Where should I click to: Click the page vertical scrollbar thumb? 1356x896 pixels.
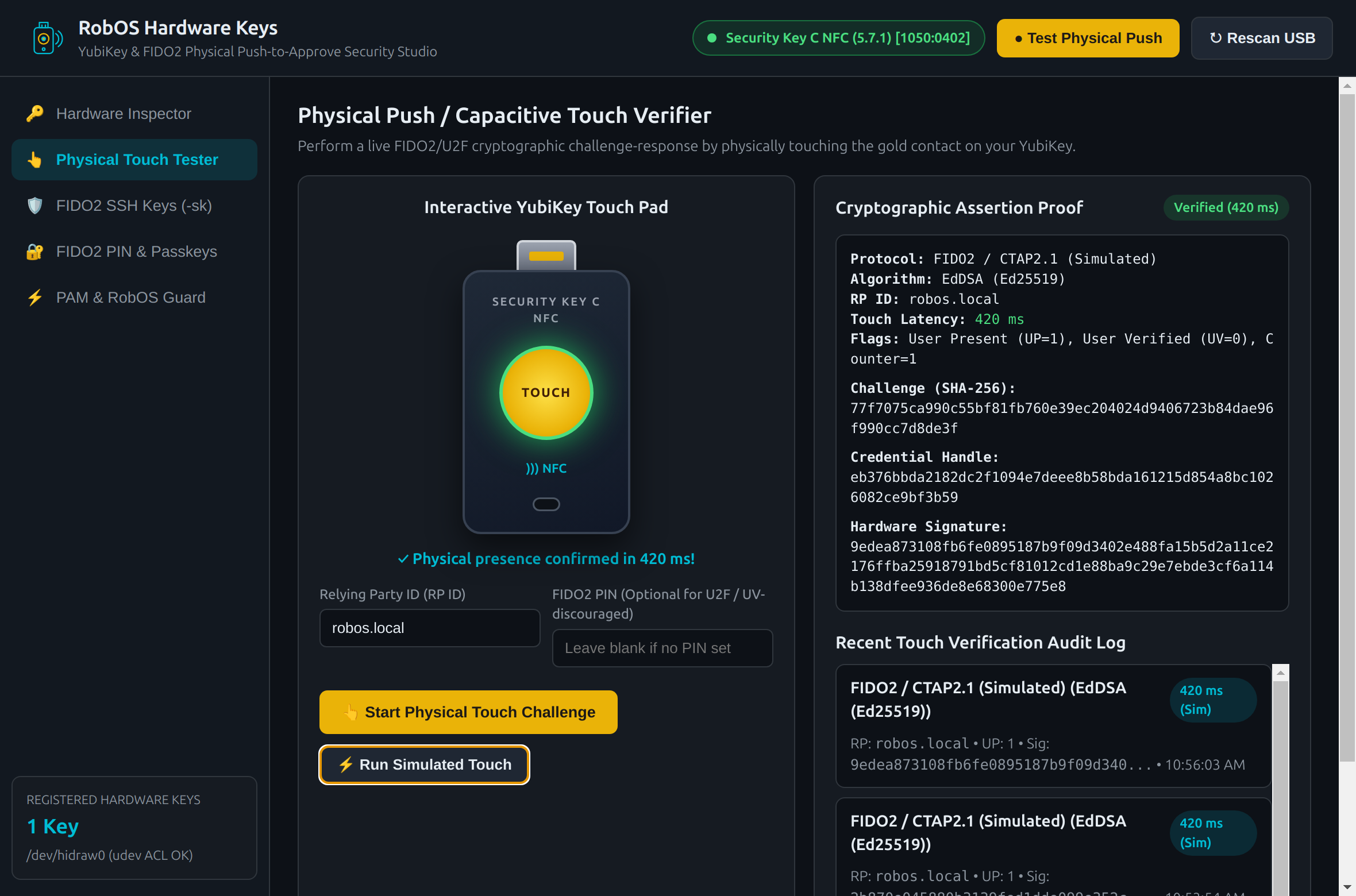tap(1347, 428)
